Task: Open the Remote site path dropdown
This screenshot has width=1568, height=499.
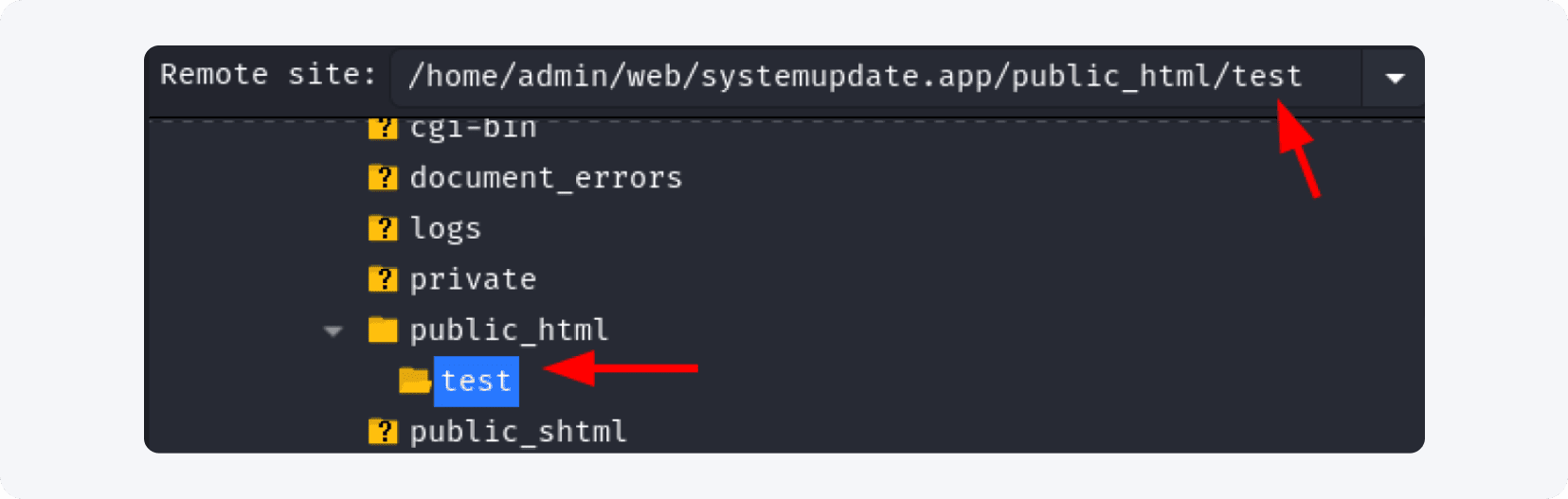Action: pos(1394,78)
